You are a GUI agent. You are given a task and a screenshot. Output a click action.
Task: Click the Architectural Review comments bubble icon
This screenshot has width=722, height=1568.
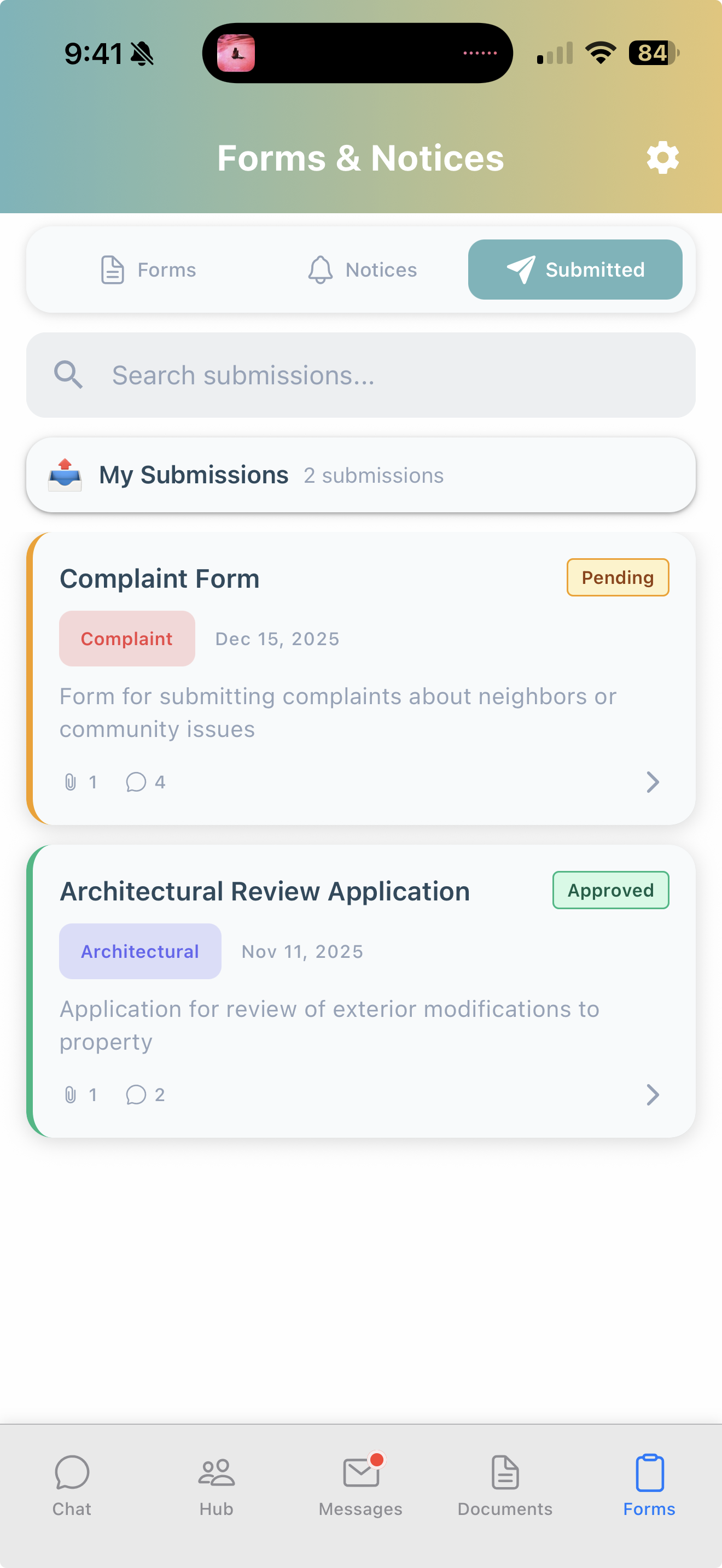pos(136,1095)
